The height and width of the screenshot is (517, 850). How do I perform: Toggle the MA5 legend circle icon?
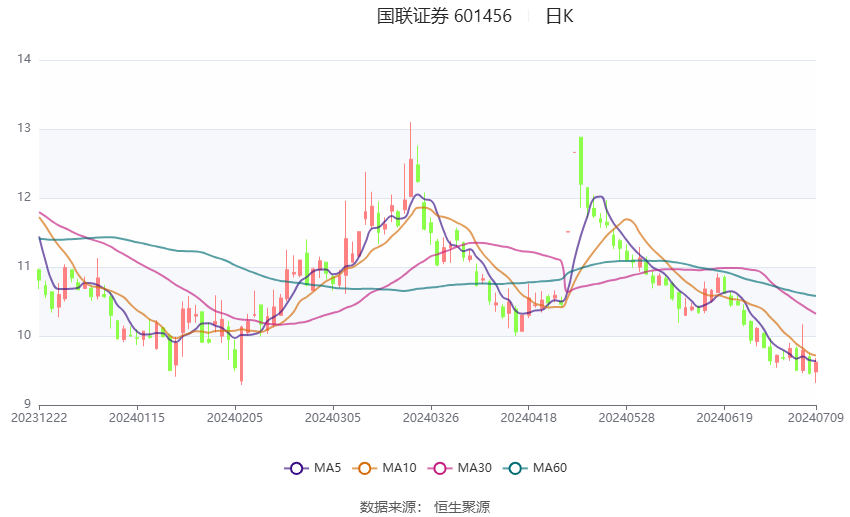click(296, 468)
